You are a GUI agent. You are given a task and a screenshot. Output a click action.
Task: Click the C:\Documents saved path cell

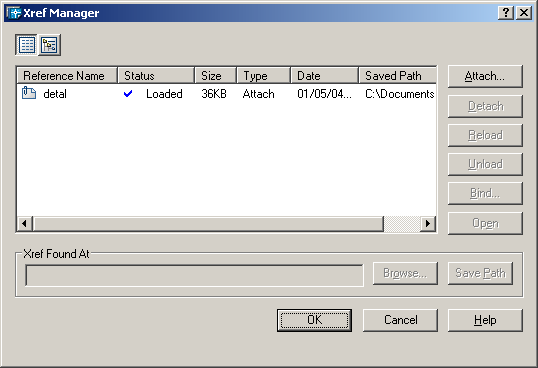pos(400,94)
